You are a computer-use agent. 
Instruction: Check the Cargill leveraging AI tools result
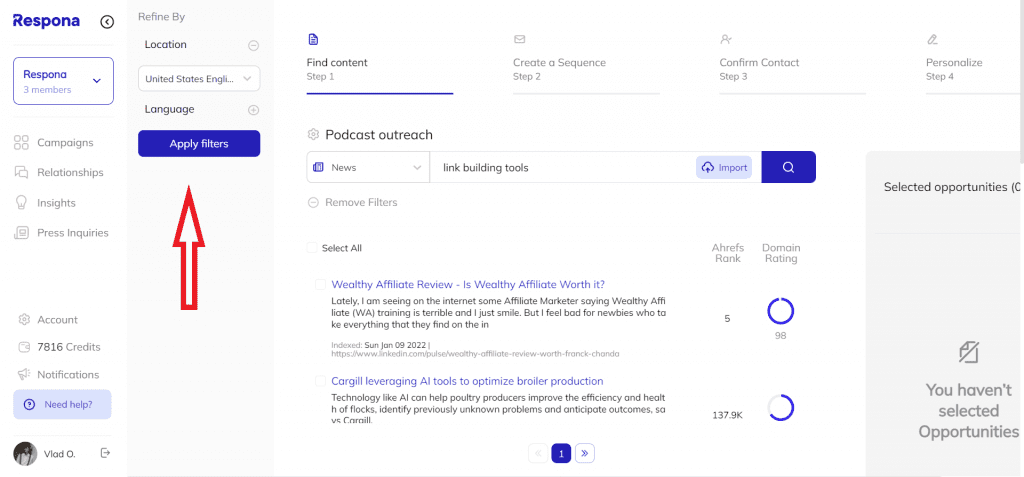(x=320, y=380)
